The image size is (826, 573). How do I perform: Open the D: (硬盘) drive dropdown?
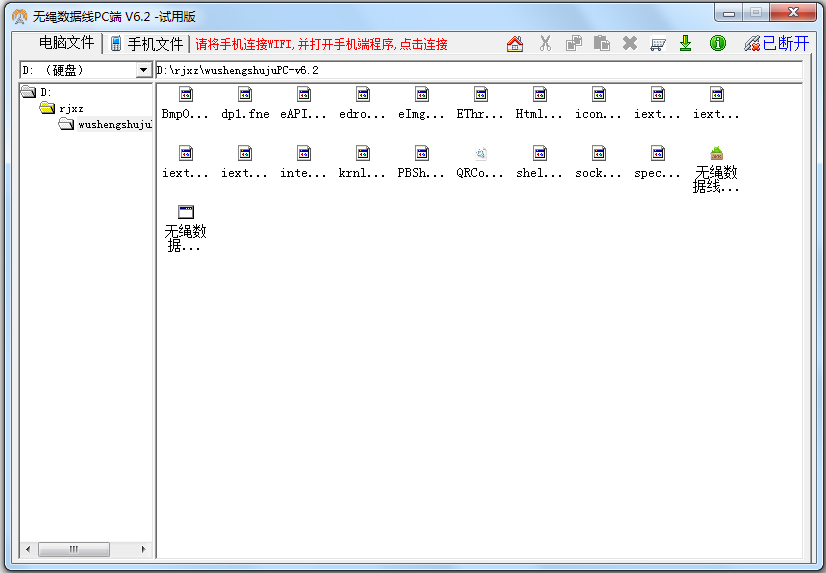pyautogui.click(x=143, y=70)
